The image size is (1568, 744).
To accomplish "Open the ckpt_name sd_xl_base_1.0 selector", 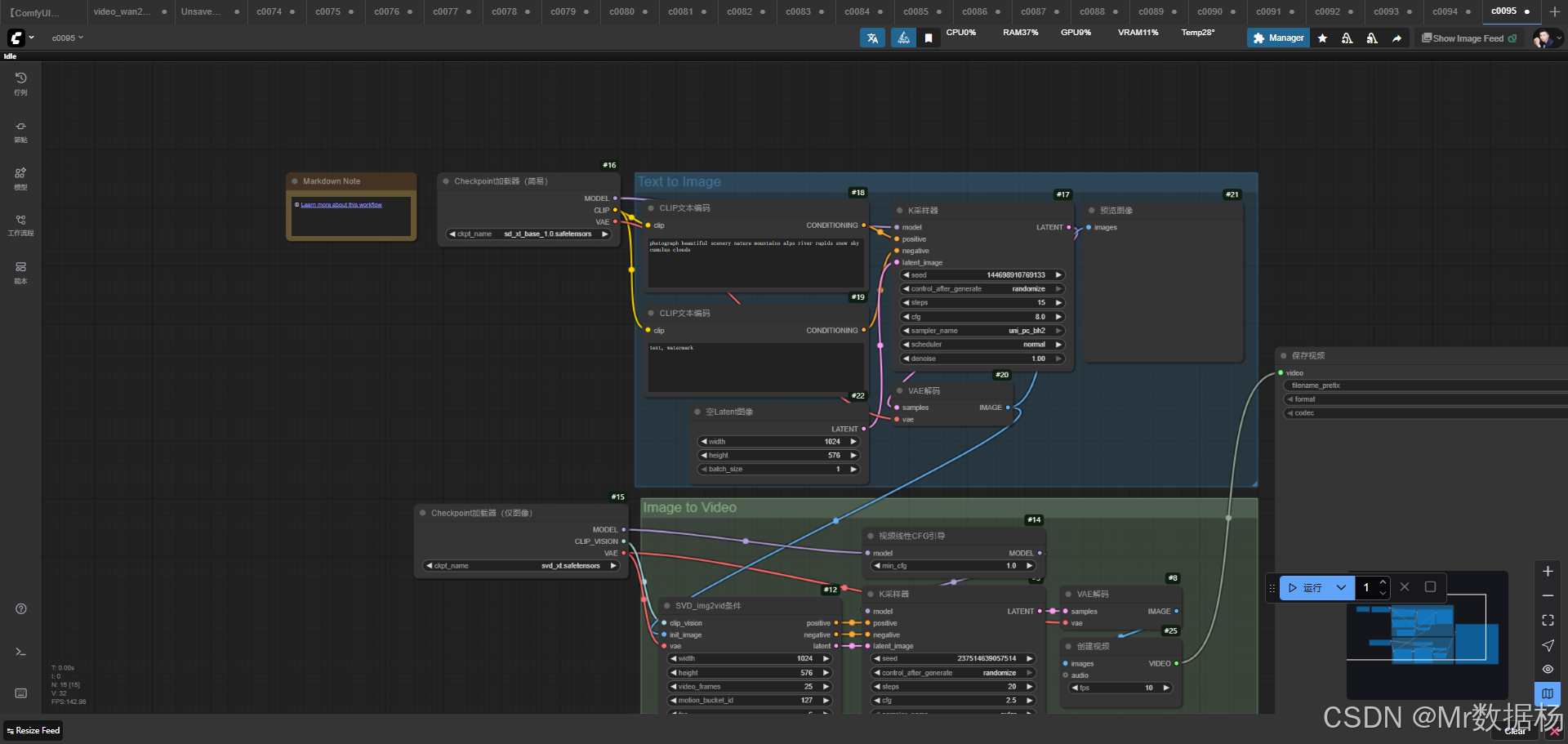I will pyautogui.click(x=529, y=234).
